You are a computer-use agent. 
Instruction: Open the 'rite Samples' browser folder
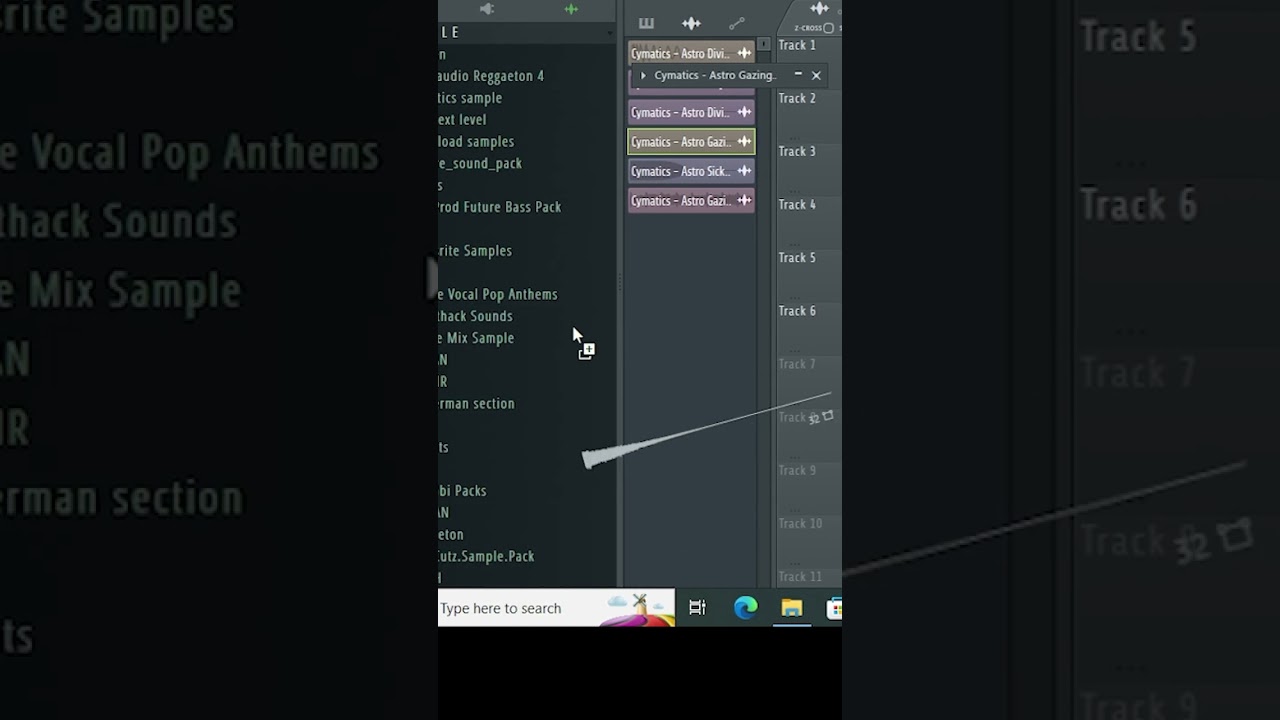(x=475, y=251)
